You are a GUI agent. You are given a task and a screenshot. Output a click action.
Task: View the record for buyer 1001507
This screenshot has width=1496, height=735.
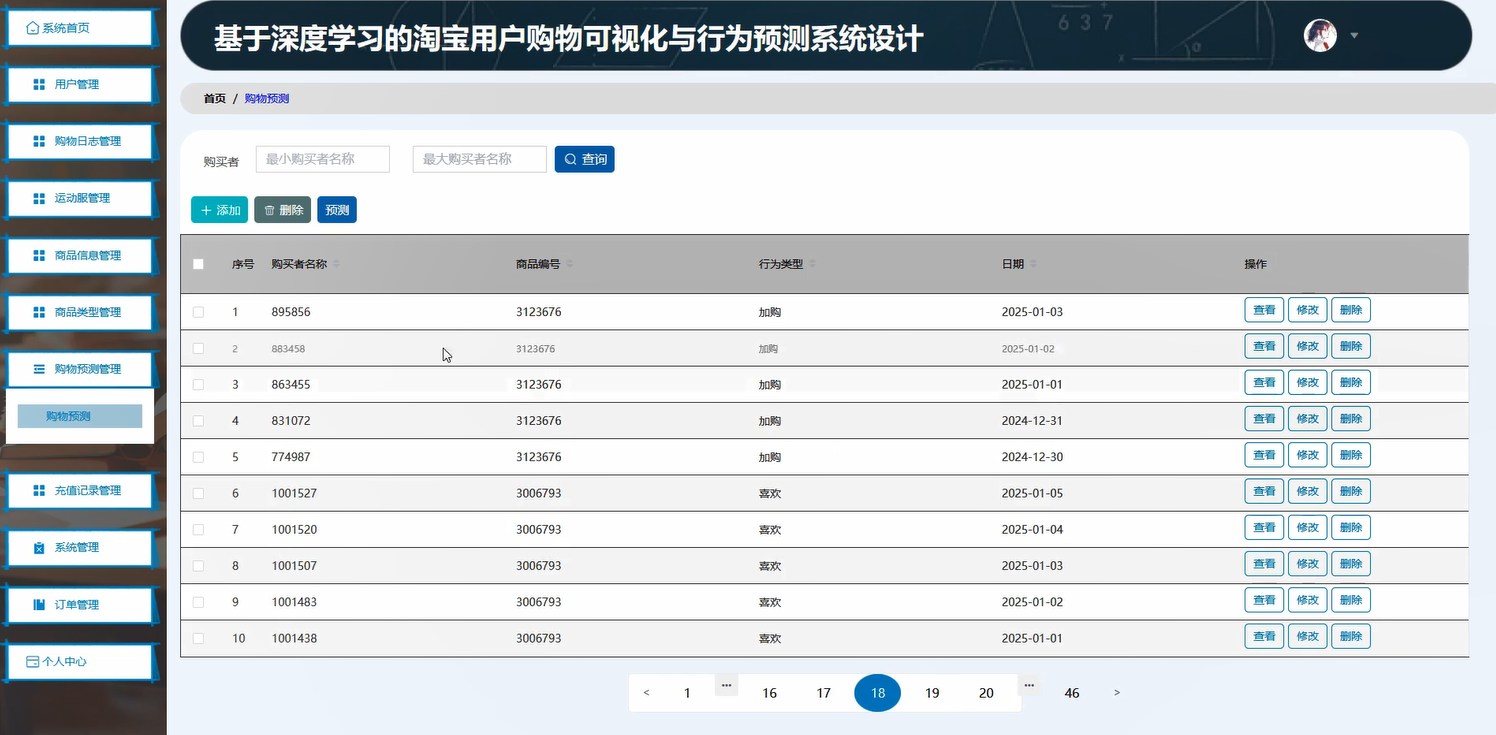click(1264, 564)
